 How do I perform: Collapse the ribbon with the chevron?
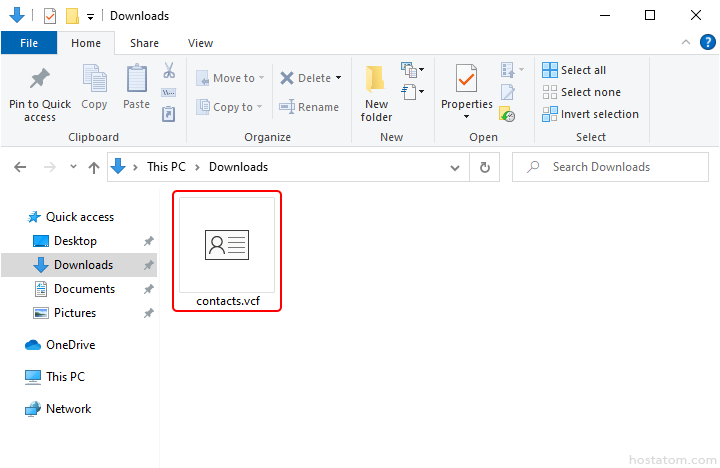pos(685,43)
